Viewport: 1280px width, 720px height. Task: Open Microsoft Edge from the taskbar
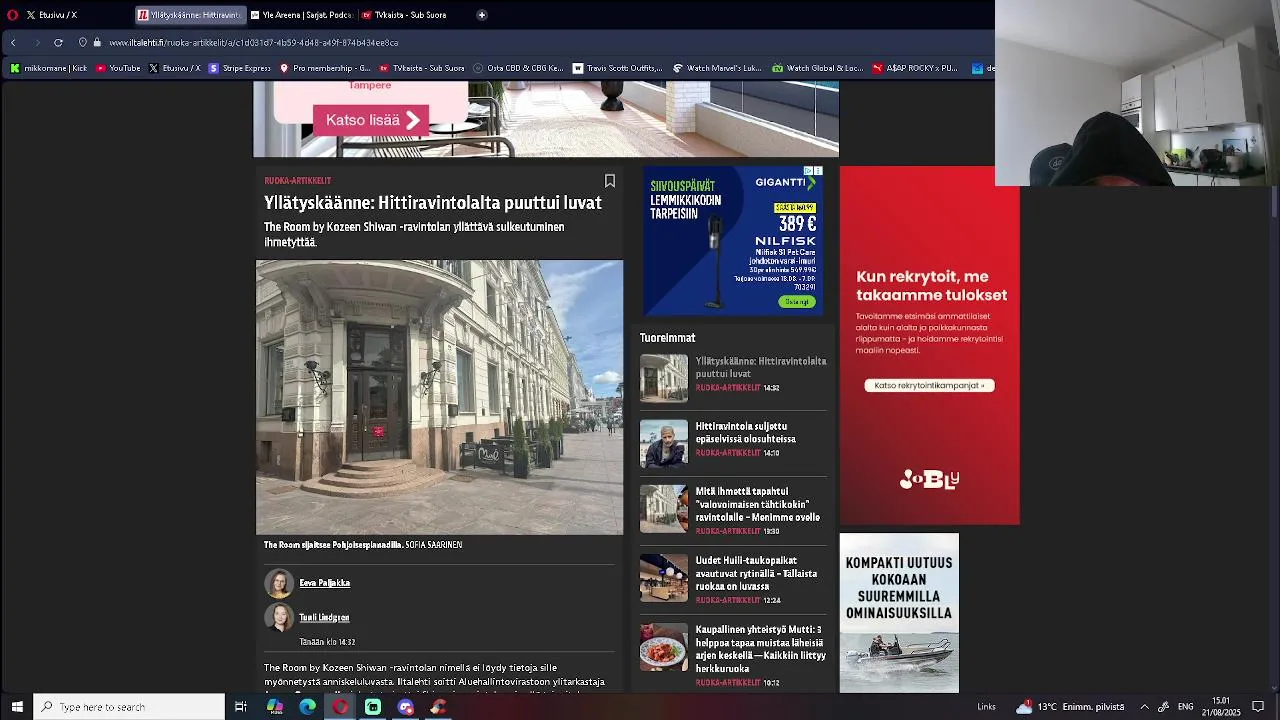[307, 707]
